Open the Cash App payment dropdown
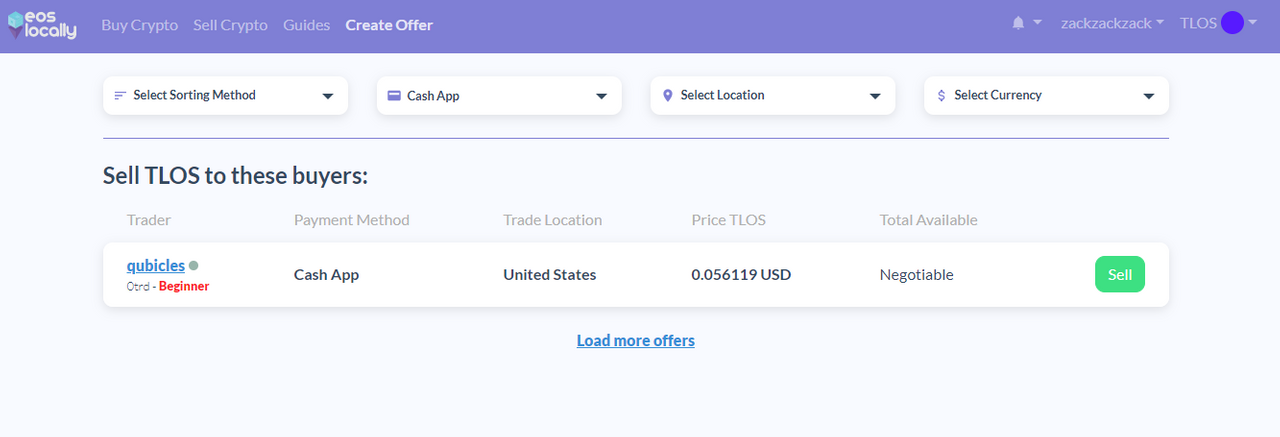This screenshot has width=1280, height=437. [499, 95]
